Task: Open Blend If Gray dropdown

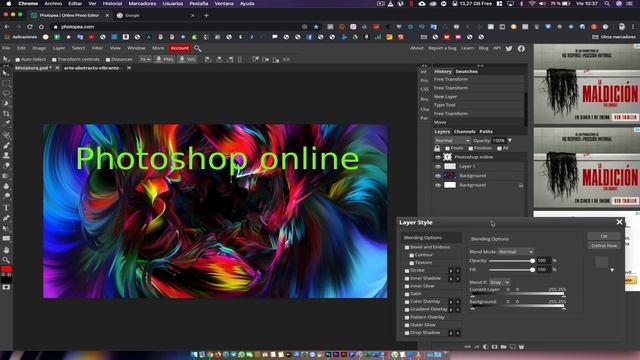Action: tap(499, 282)
